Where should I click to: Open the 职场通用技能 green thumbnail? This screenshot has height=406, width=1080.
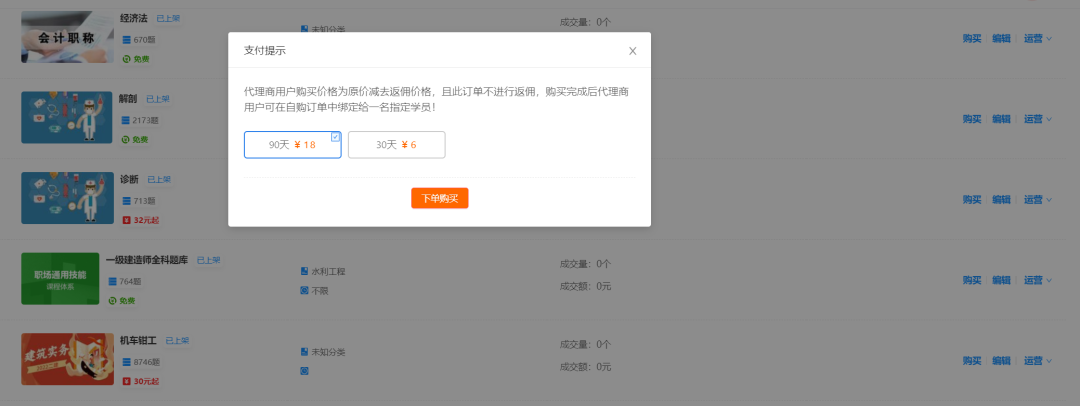[61, 278]
